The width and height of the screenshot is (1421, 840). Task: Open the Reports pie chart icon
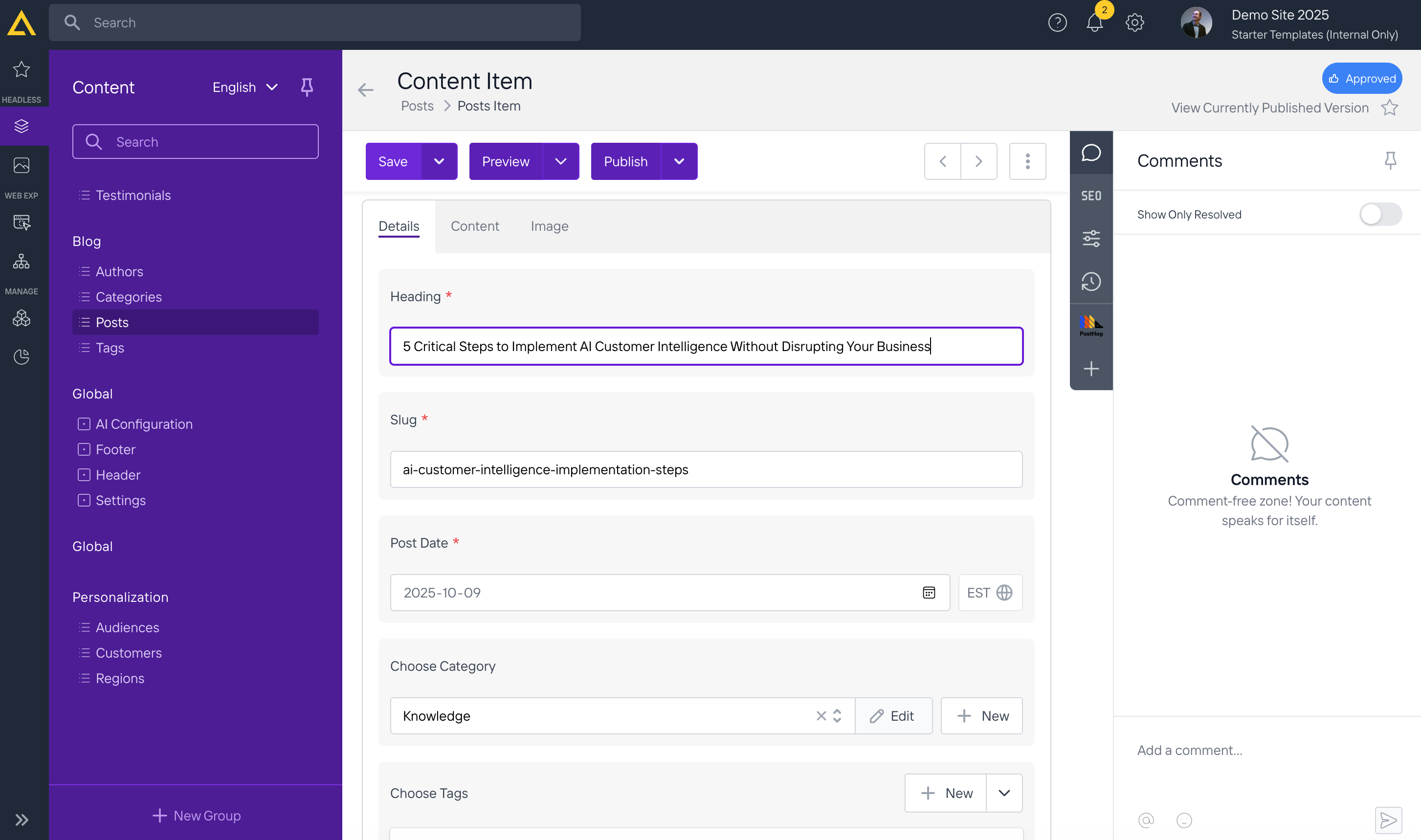coord(22,357)
